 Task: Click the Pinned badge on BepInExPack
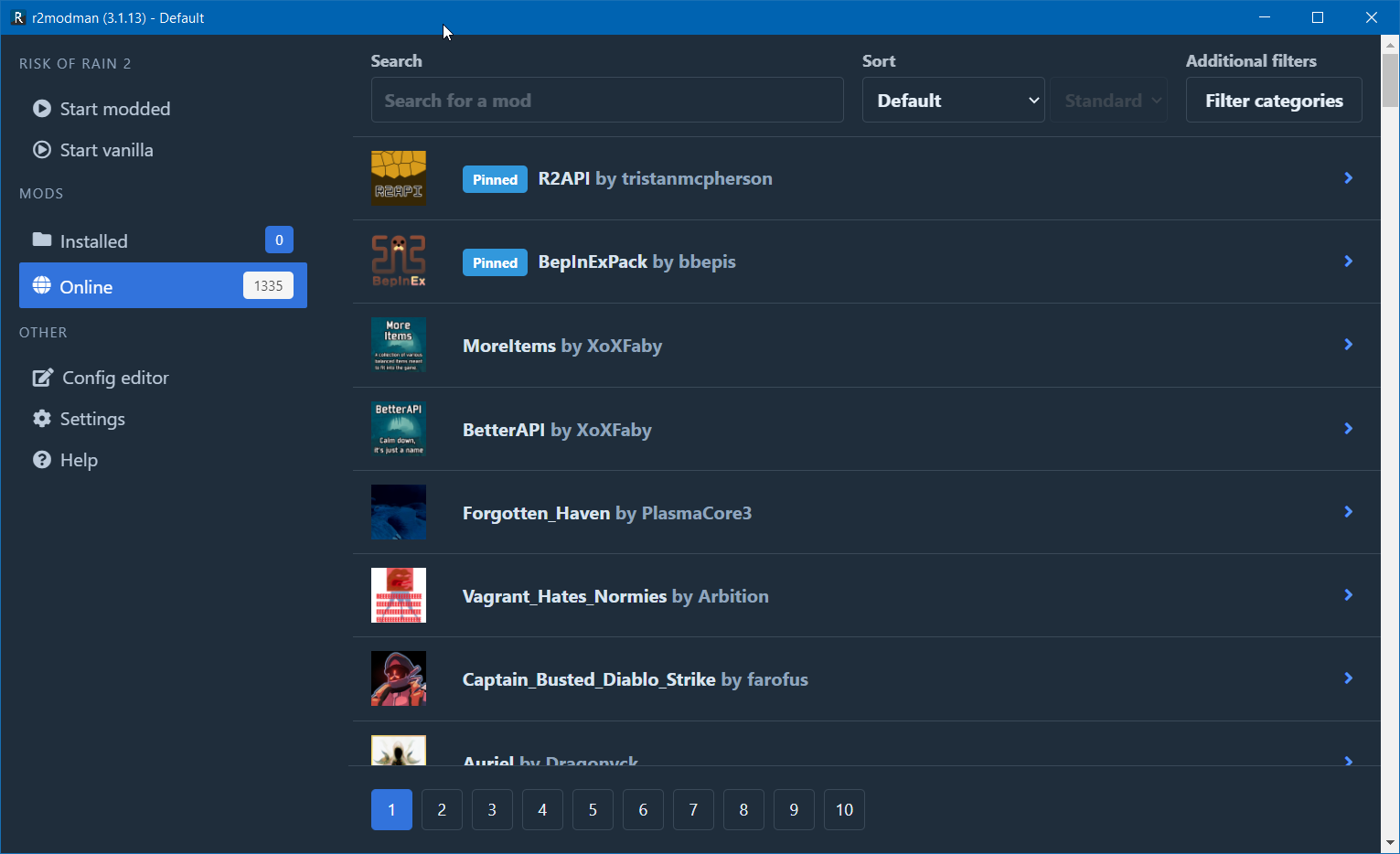coord(495,262)
